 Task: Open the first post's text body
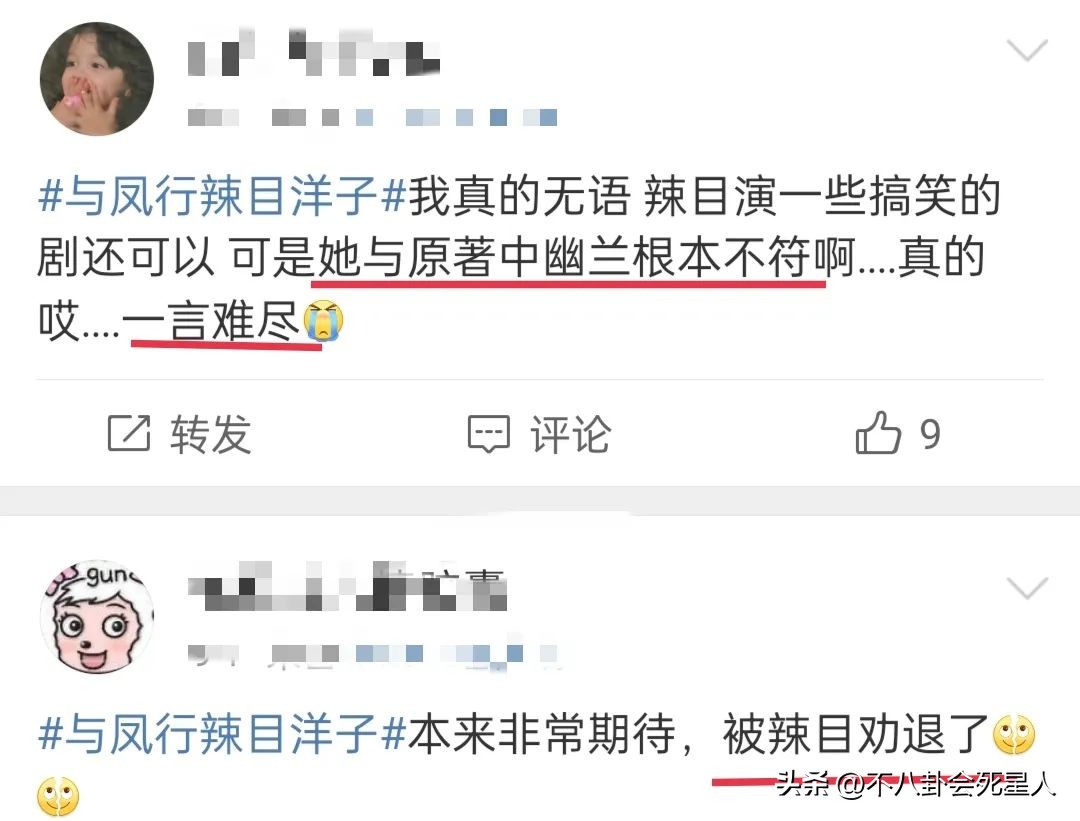(518, 258)
